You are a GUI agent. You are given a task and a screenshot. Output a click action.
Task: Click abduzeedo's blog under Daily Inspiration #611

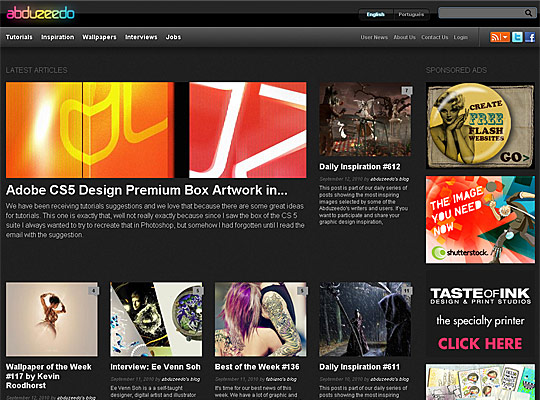(x=390, y=379)
